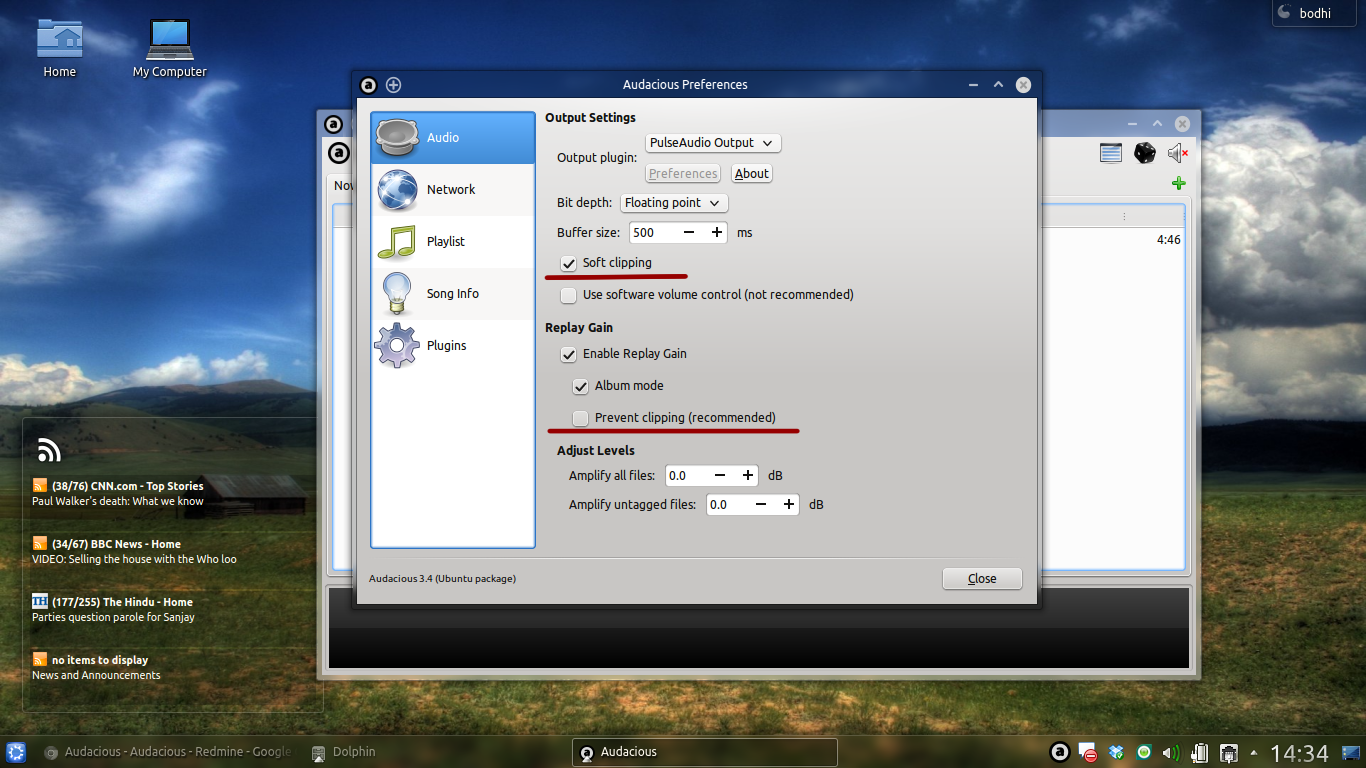Image resolution: width=1366 pixels, height=768 pixels.
Task: Enable software volume control checkbox
Action: tap(569, 295)
